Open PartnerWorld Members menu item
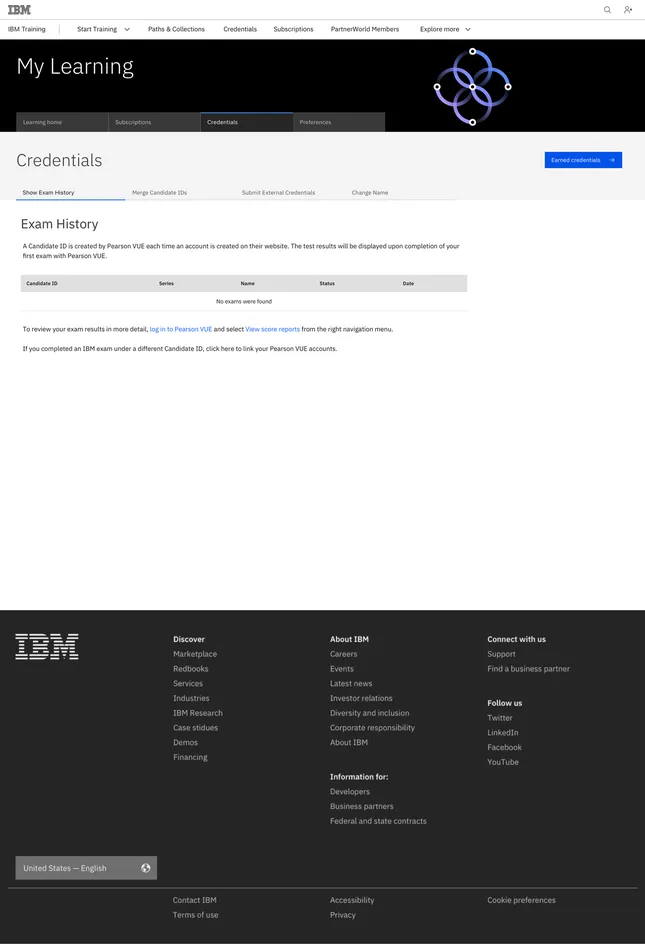The height and width of the screenshot is (944, 645). (x=365, y=29)
